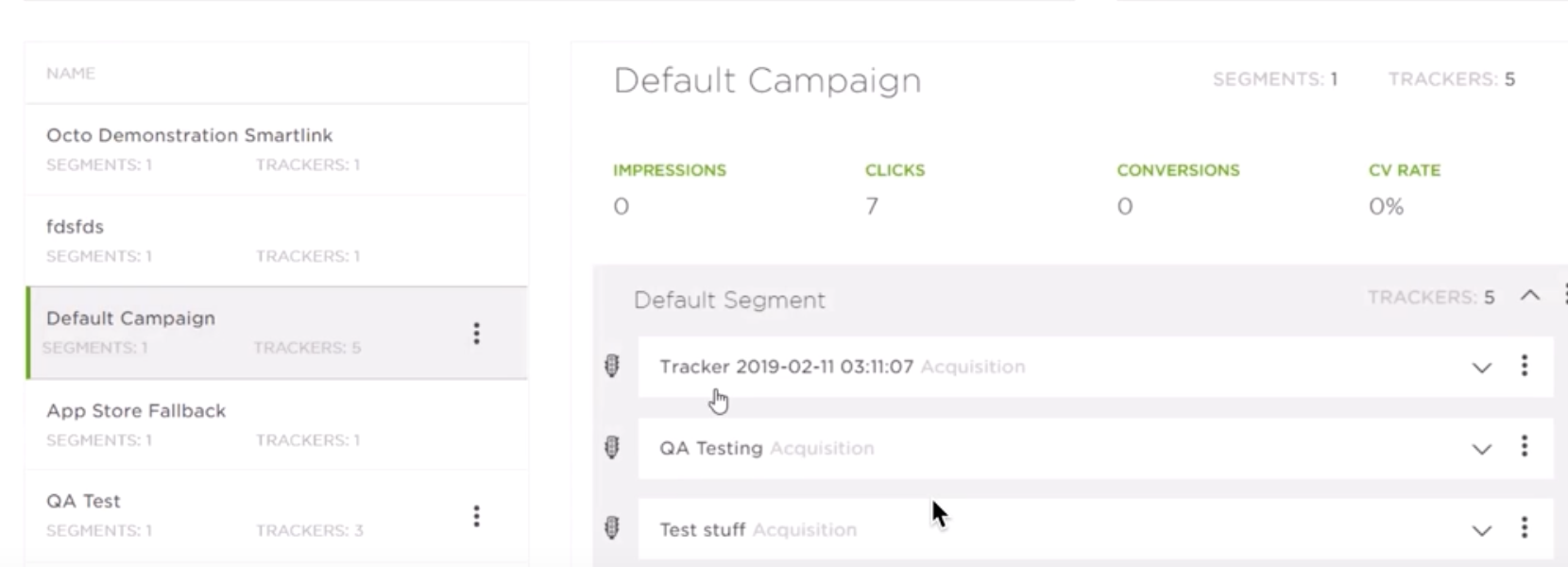Select the fdsfds campaign
This screenshot has height=567, width=1568.
click(75, 227)
